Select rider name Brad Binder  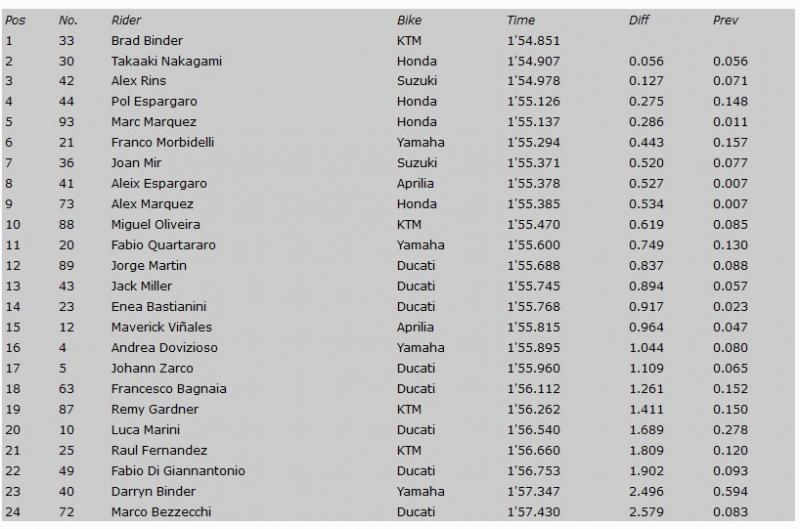pyautogui.click(x=147, y=40)
